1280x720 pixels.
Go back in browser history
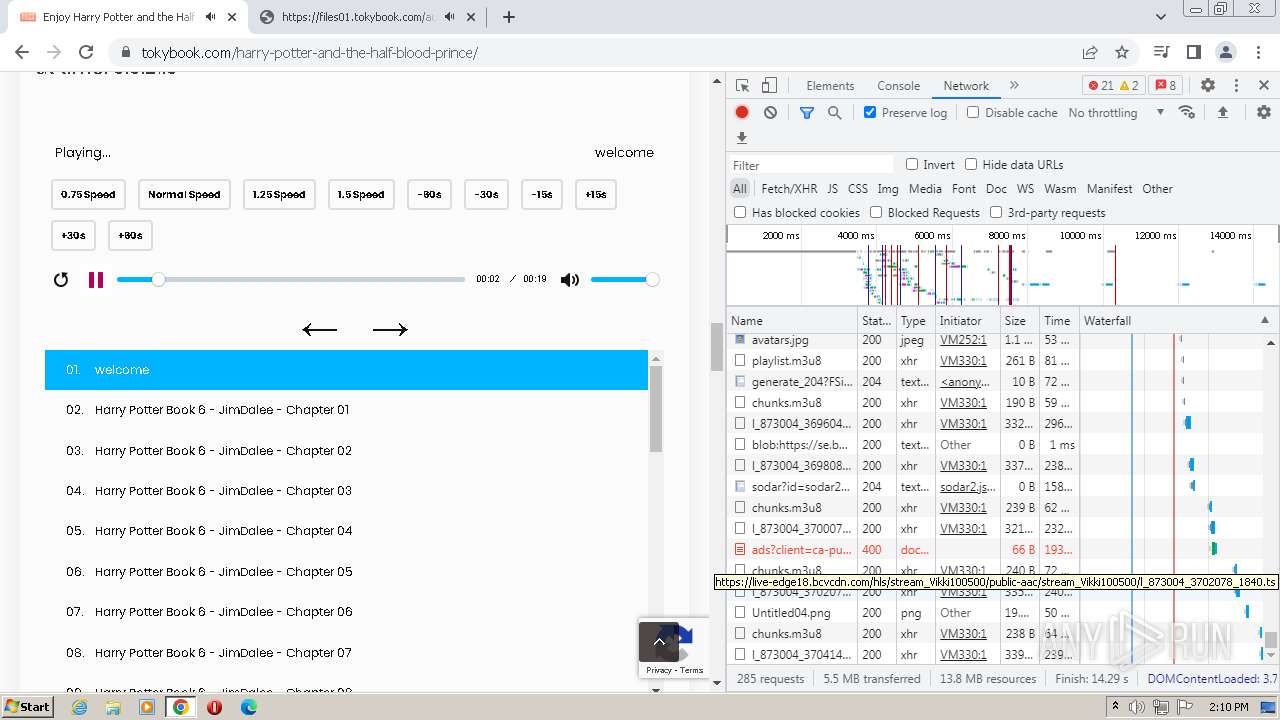pos(22,52)
